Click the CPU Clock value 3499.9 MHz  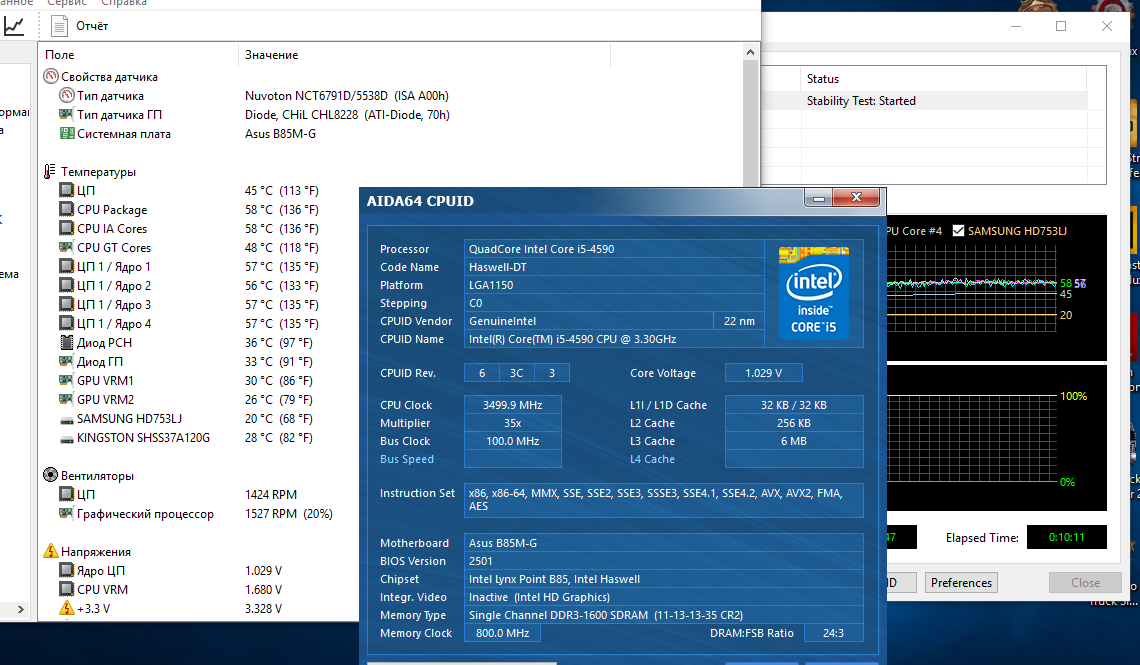[x=513, y=405]
